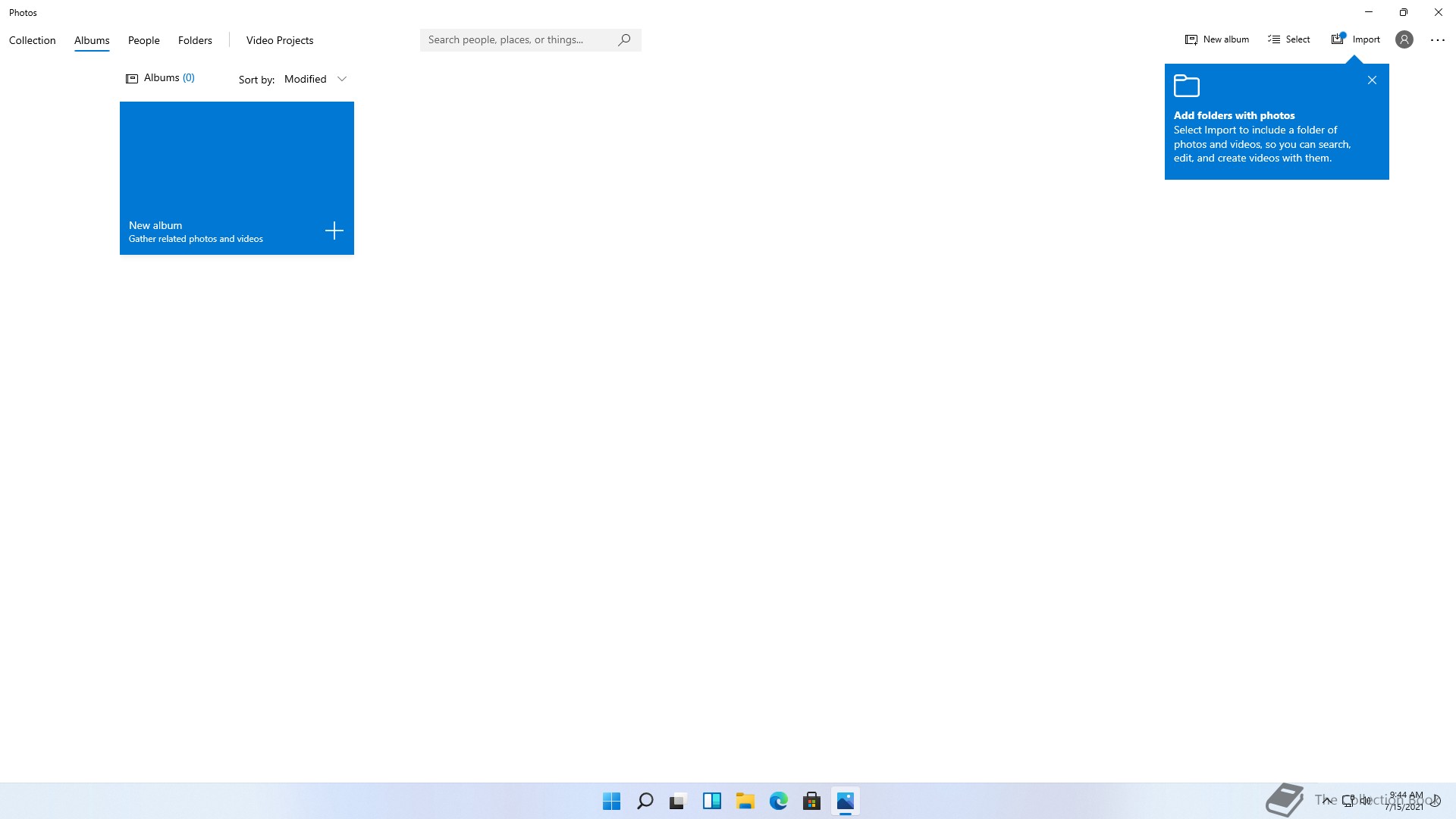Open File Explorer from taskbar
The width and height of the screenshot is (1456, 819).
[745, 801]
